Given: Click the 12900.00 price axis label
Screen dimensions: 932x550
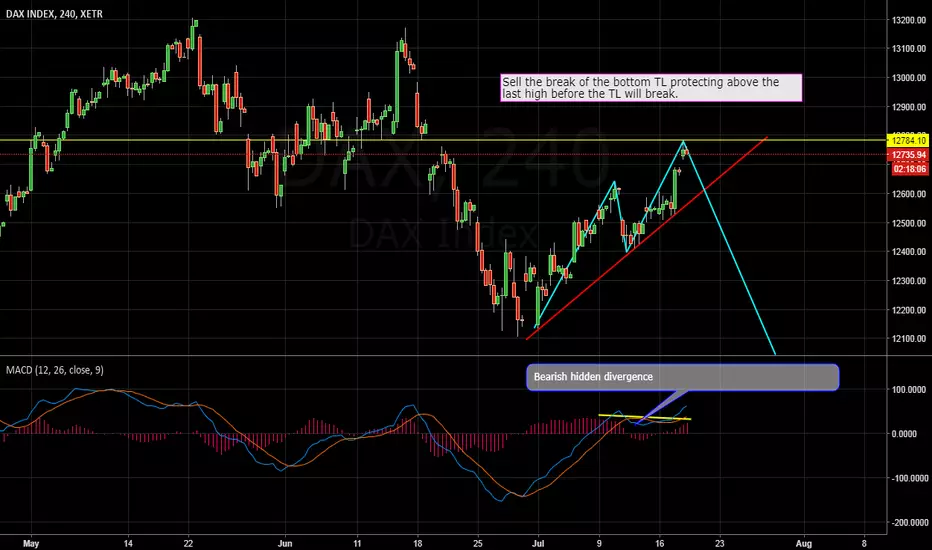Looking at the screenshot, I should (x=908, y=107).
